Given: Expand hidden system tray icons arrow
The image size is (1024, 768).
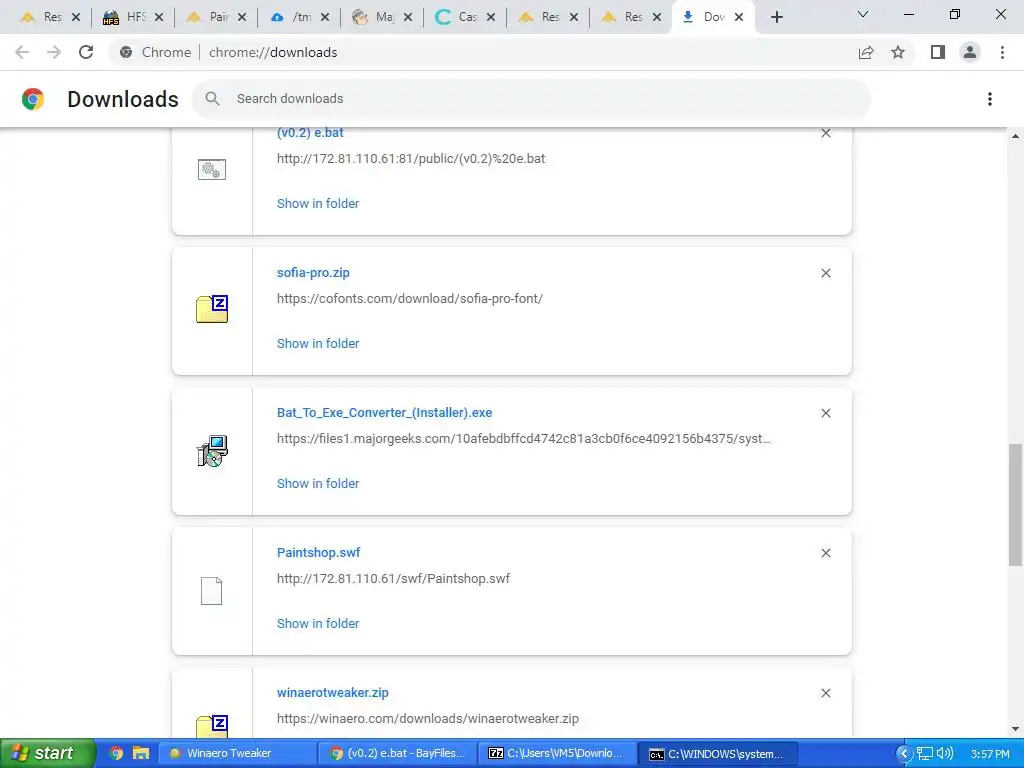Looking at the screenshot, I should [x=904, y=754].
